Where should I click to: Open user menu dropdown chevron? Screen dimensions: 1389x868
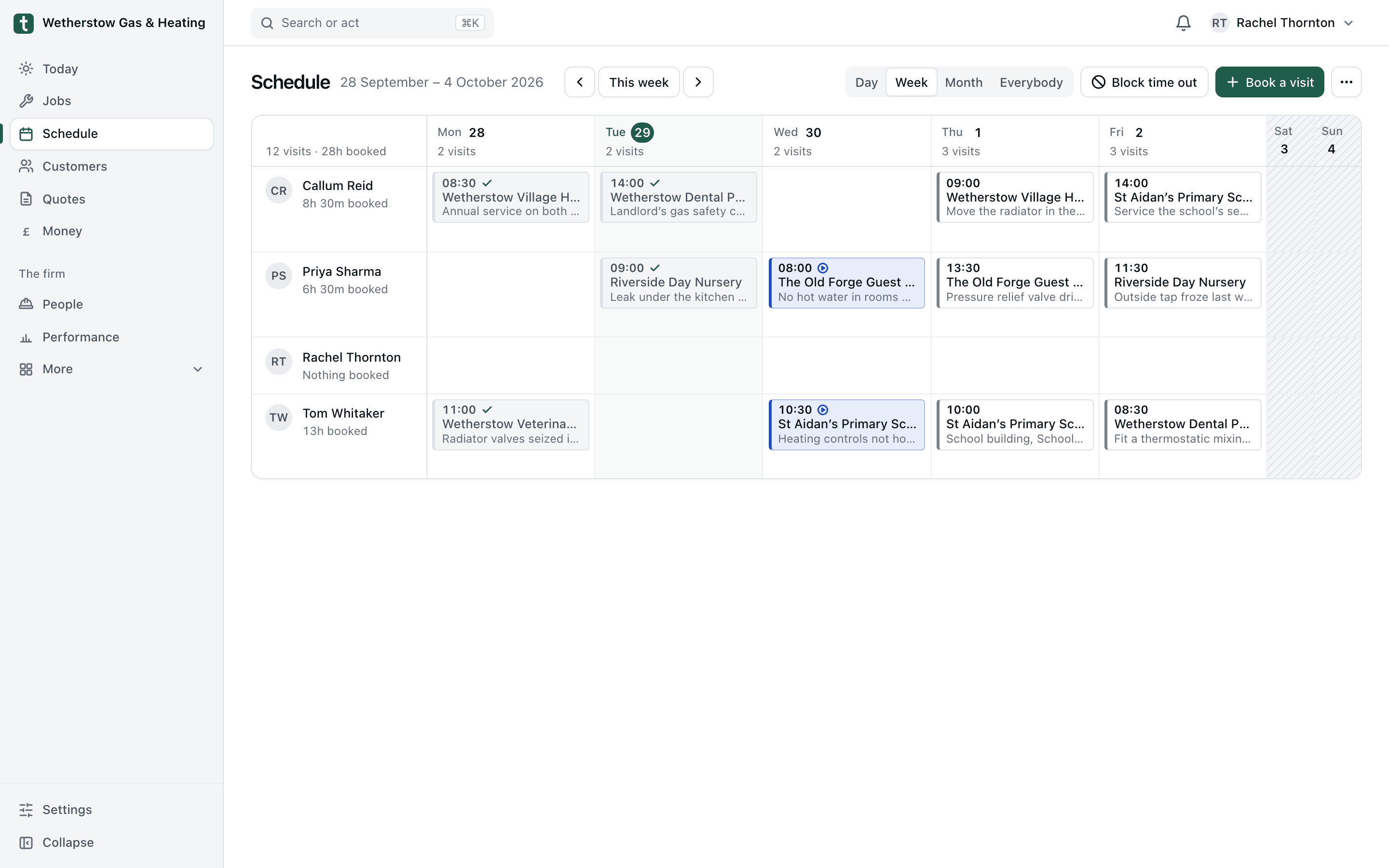coord(1349,23)
